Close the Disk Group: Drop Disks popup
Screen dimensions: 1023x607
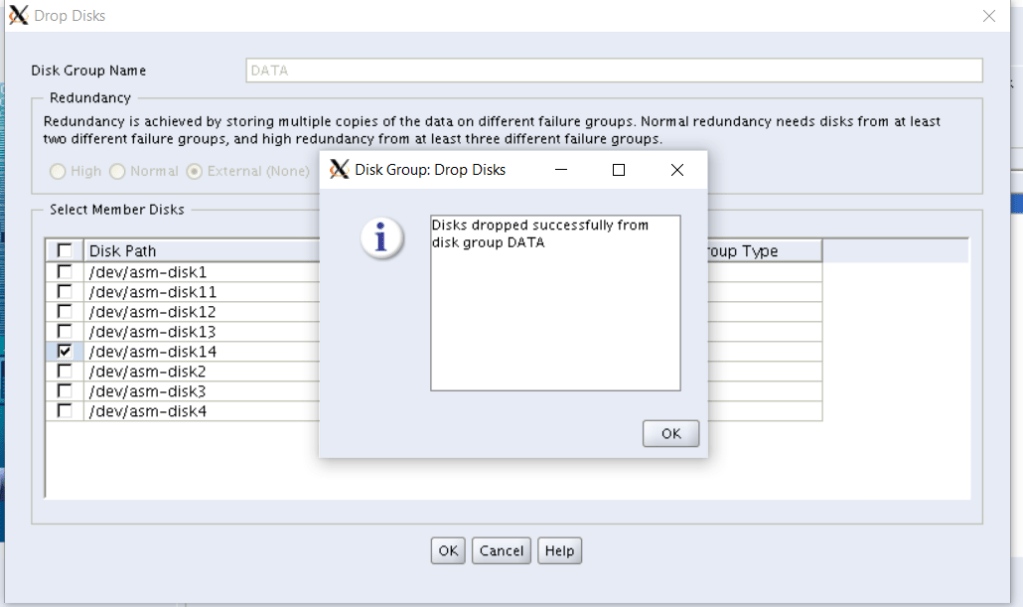(677, 170)
